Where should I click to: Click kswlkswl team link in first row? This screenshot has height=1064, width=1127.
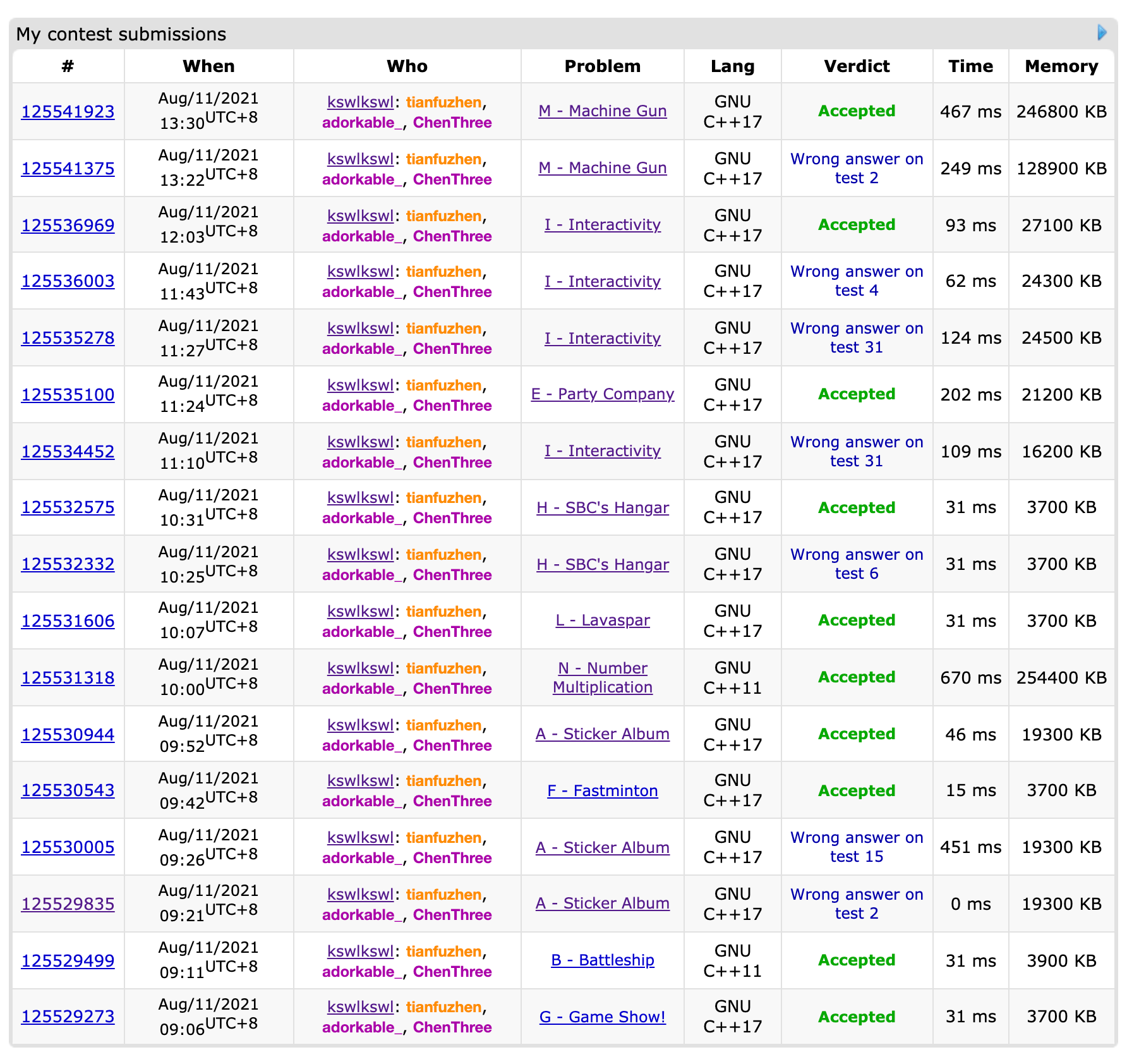(x=360, y=102)
